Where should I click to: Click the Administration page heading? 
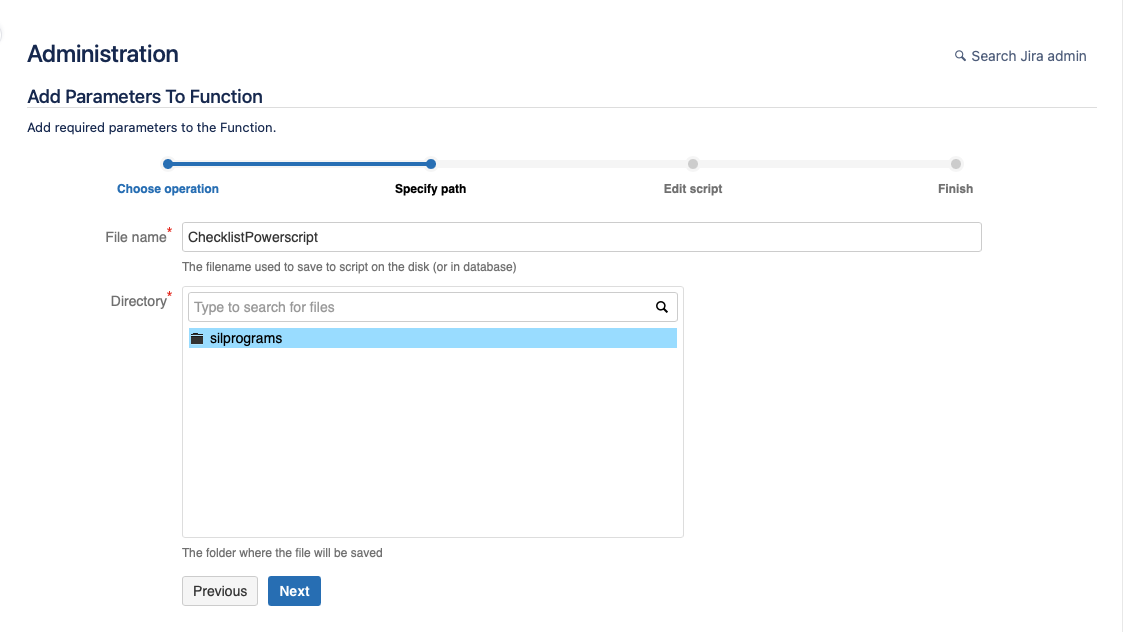103,54
